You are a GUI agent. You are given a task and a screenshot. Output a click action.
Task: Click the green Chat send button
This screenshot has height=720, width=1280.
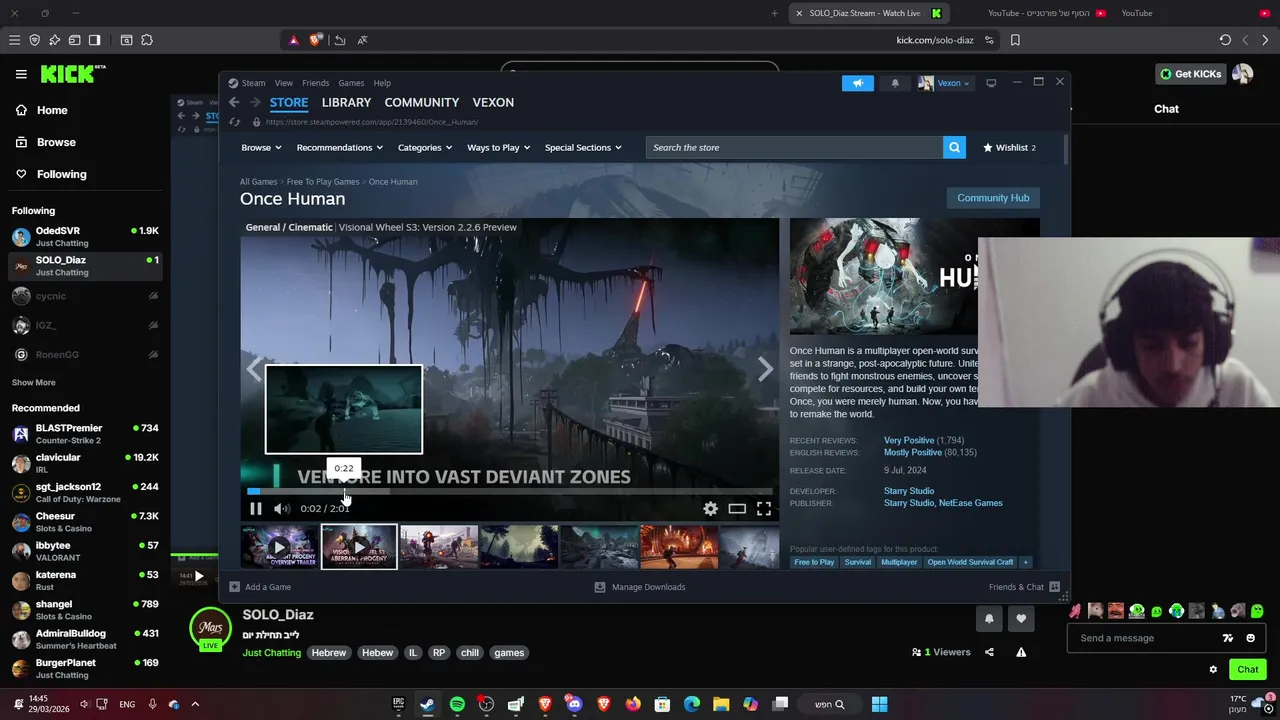click(x=1248, y=669)
